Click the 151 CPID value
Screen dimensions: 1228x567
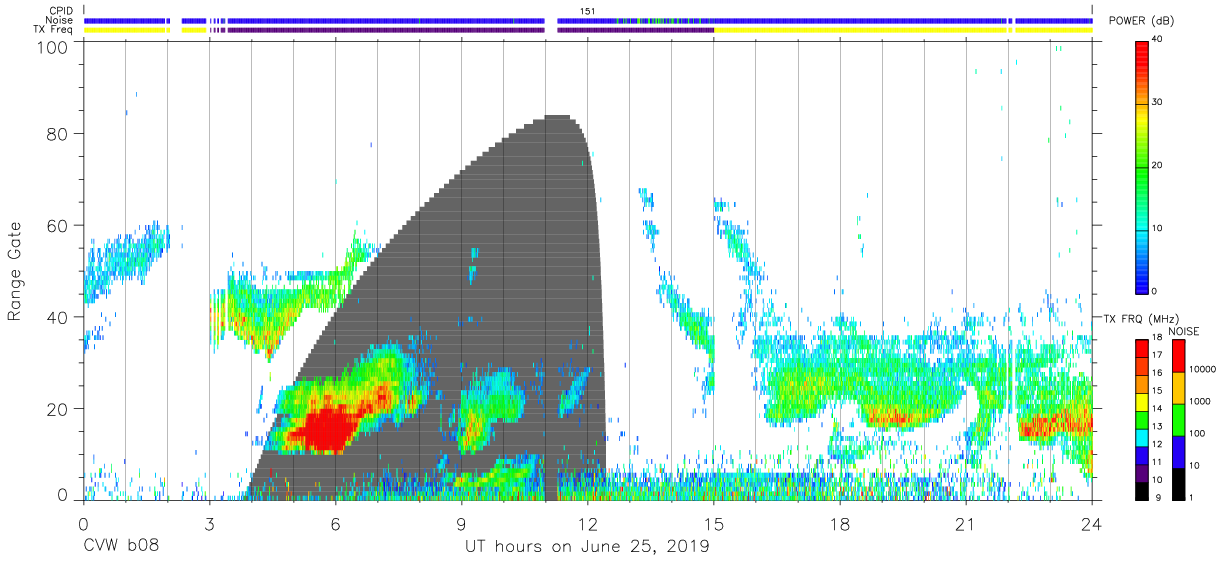587,11
